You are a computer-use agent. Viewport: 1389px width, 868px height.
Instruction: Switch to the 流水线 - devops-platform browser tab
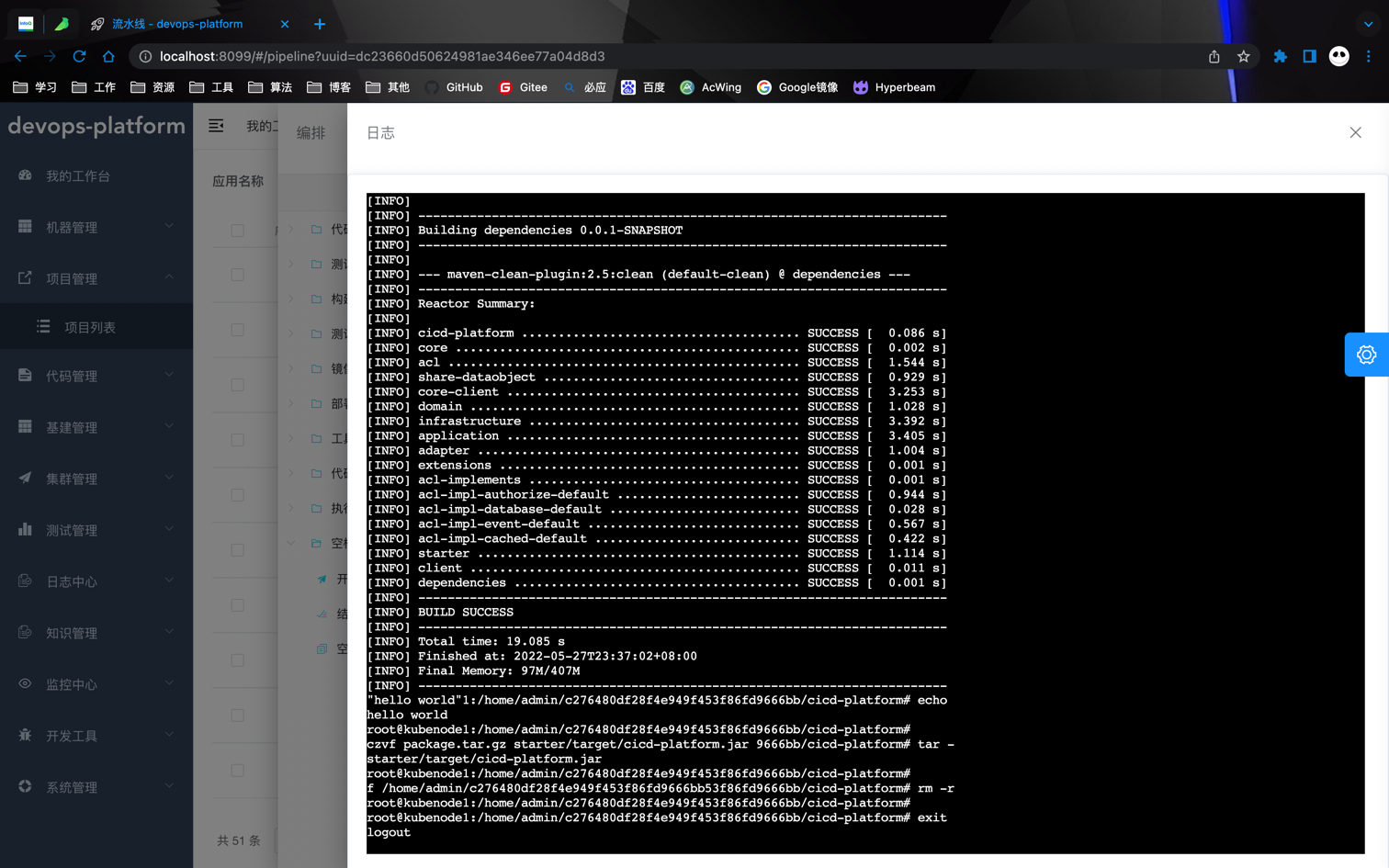click(x=189, y=24)
